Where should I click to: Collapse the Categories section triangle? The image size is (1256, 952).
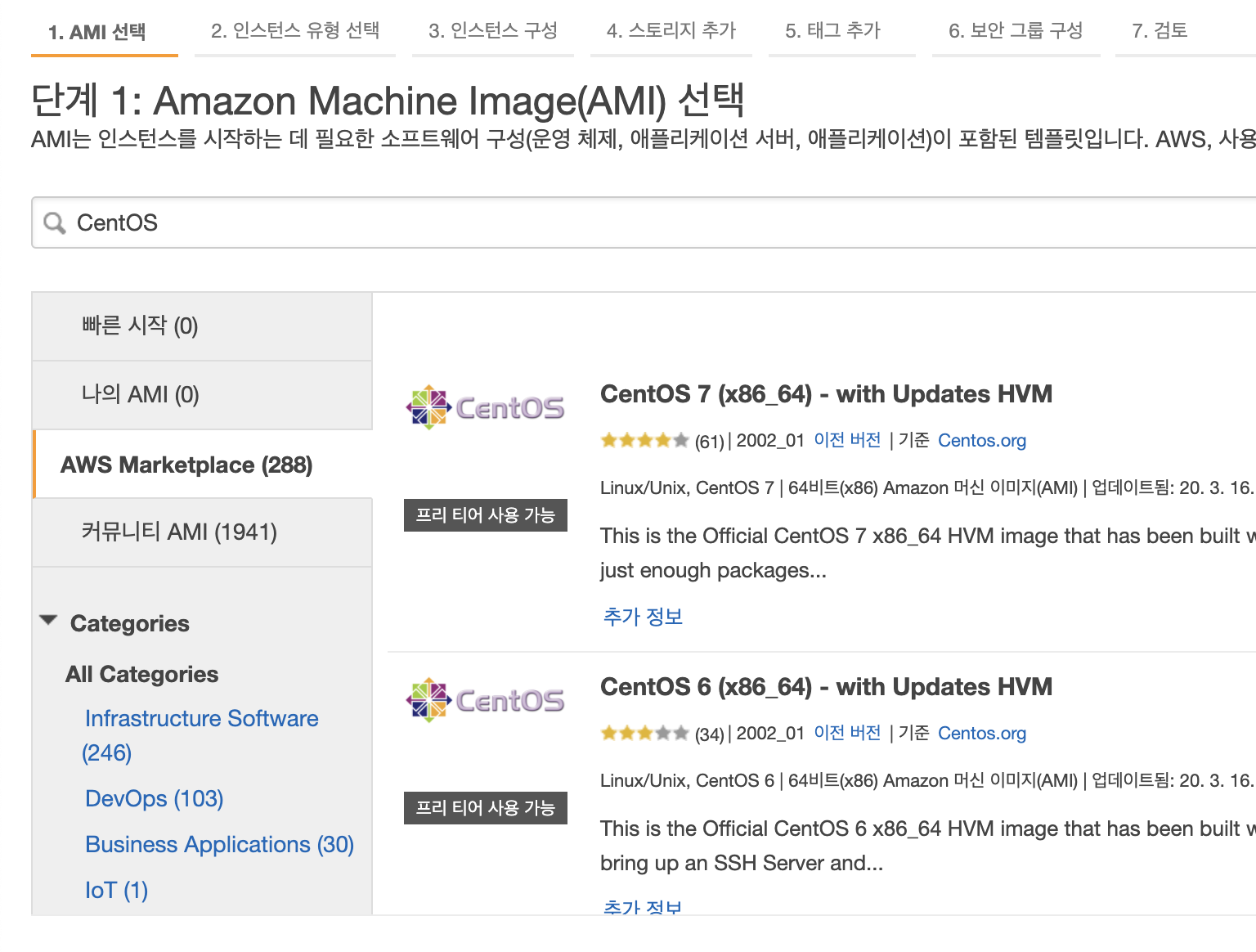coord(48,621)
